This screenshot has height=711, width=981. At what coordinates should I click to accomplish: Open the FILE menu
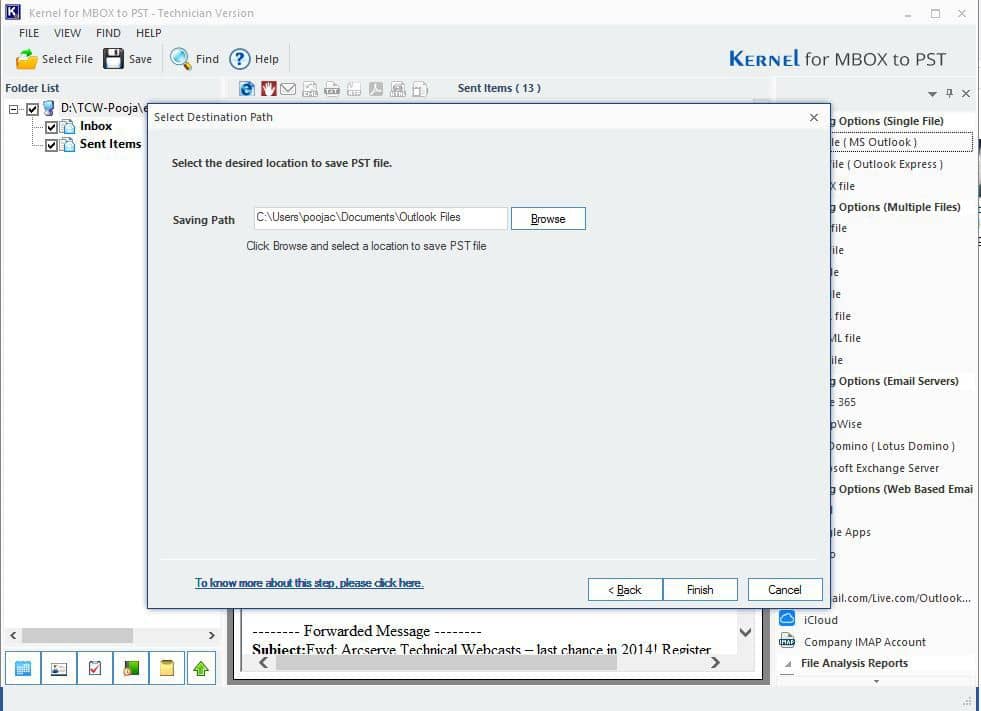(29, 33)
